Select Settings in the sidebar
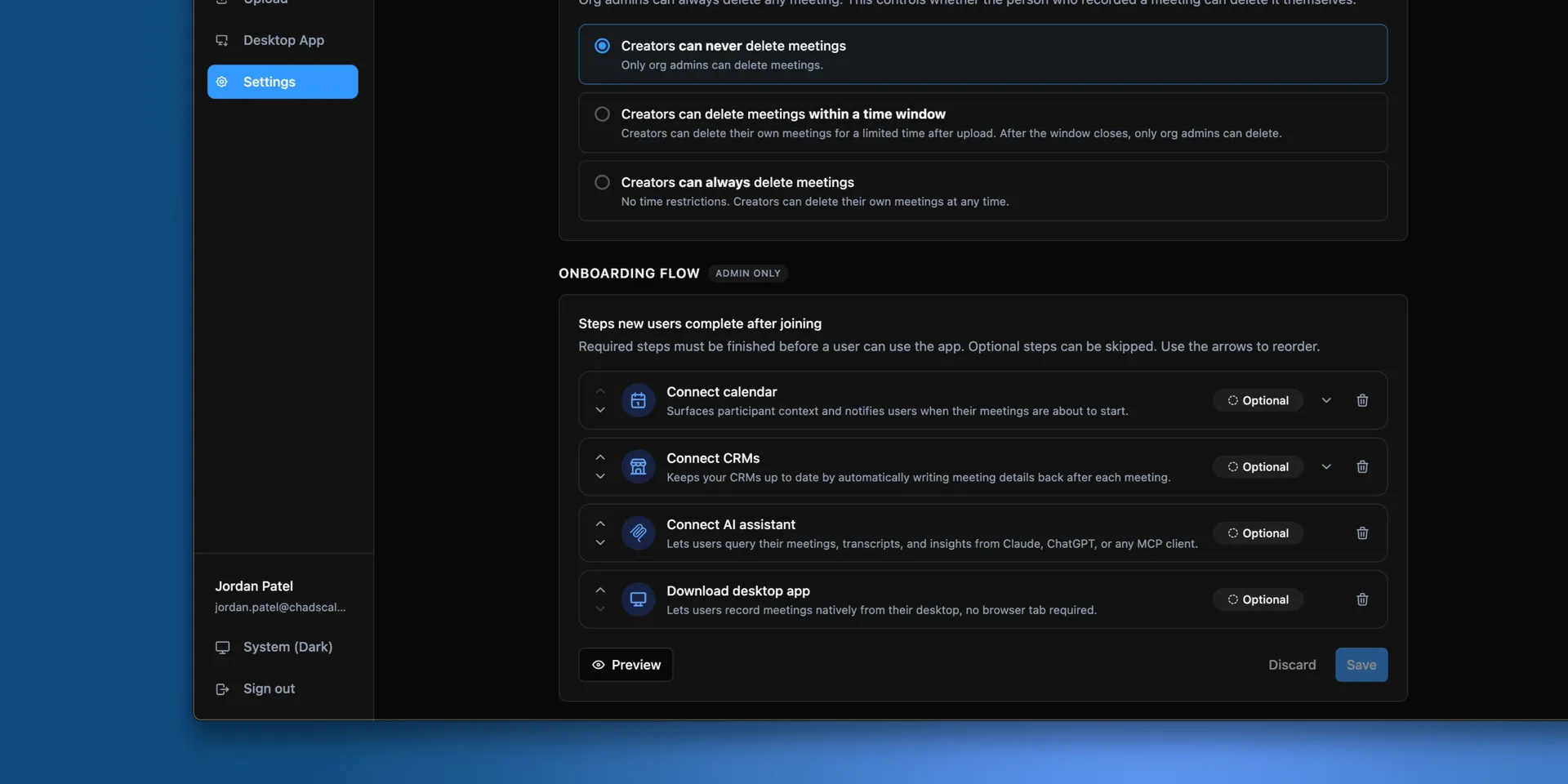 [x=283, y=82]
